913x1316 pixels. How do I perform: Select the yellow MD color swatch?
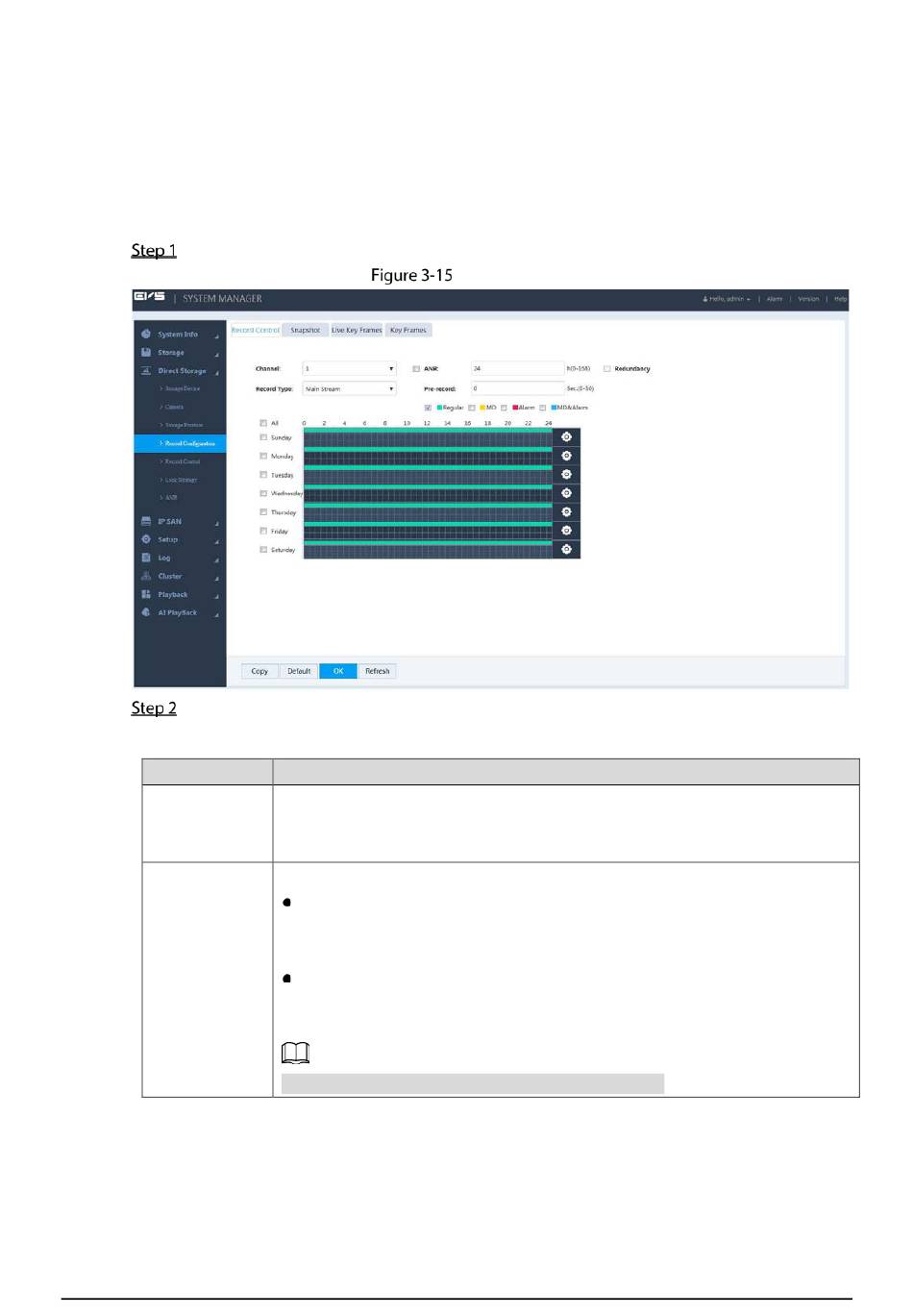pos(482,408)
